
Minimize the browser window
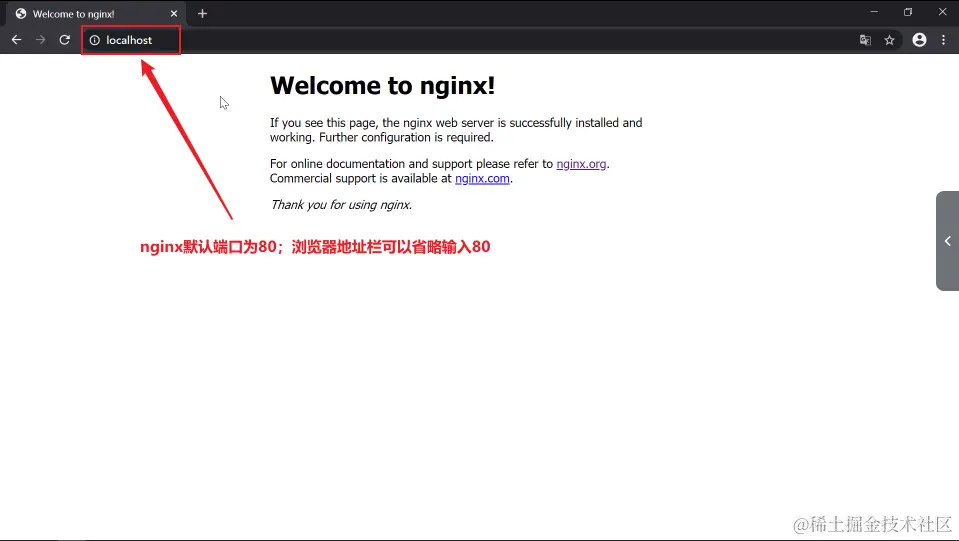point(874,12)
